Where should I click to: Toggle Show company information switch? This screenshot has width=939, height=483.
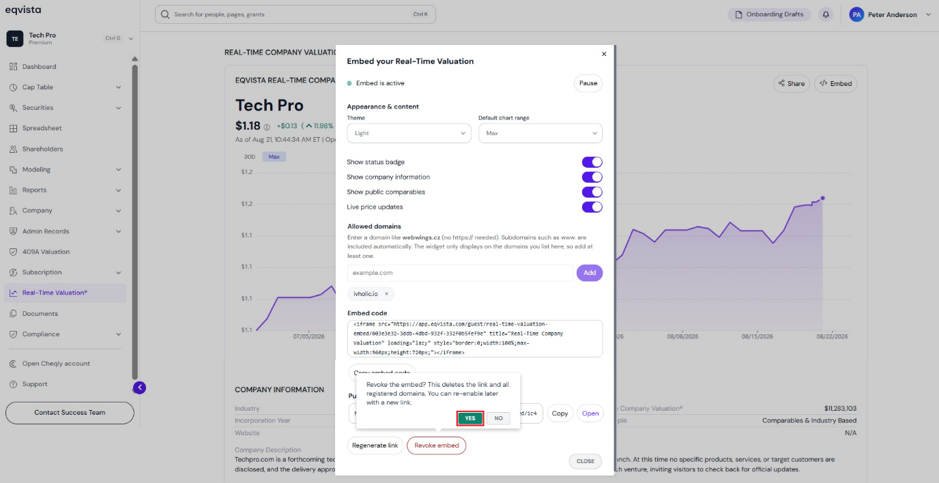coord(592,177)
